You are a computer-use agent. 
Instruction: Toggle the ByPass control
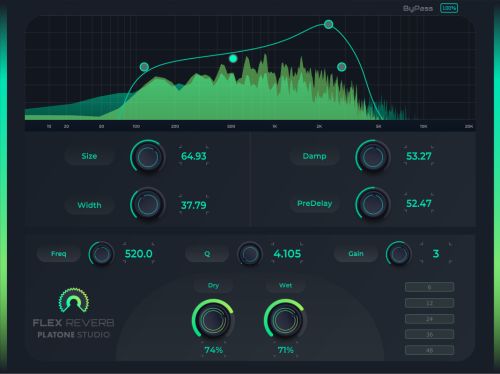click(x=418, y=8)
